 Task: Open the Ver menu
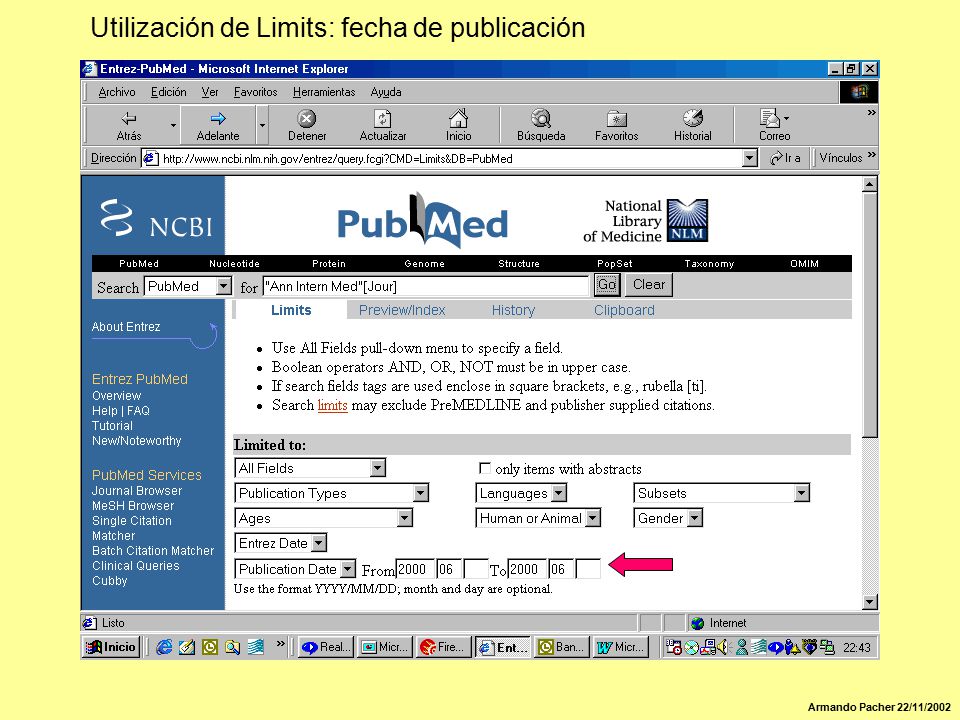tap(210, 92)
